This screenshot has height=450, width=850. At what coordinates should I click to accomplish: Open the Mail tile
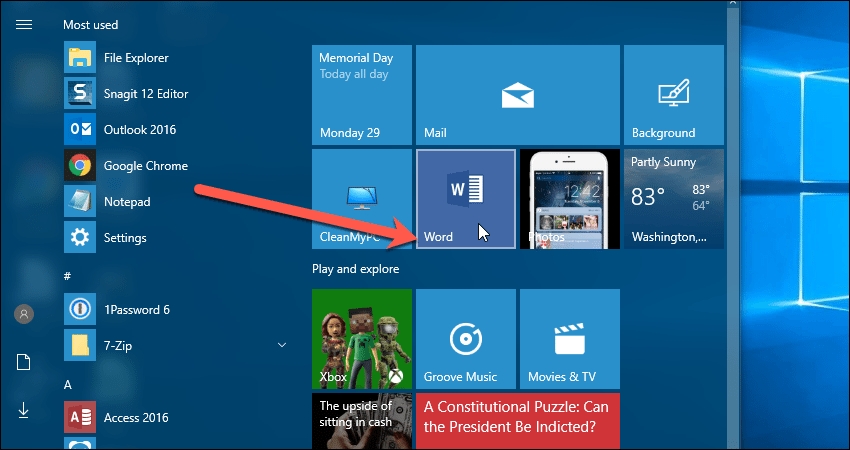coord(517,94)
